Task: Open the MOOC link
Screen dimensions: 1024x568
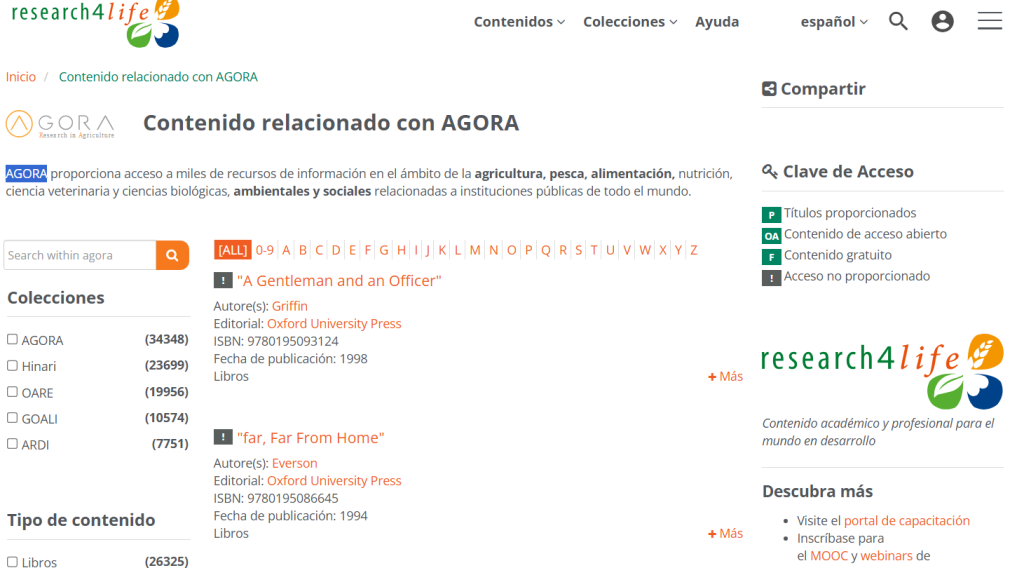Action: click(x=829, y=556)
